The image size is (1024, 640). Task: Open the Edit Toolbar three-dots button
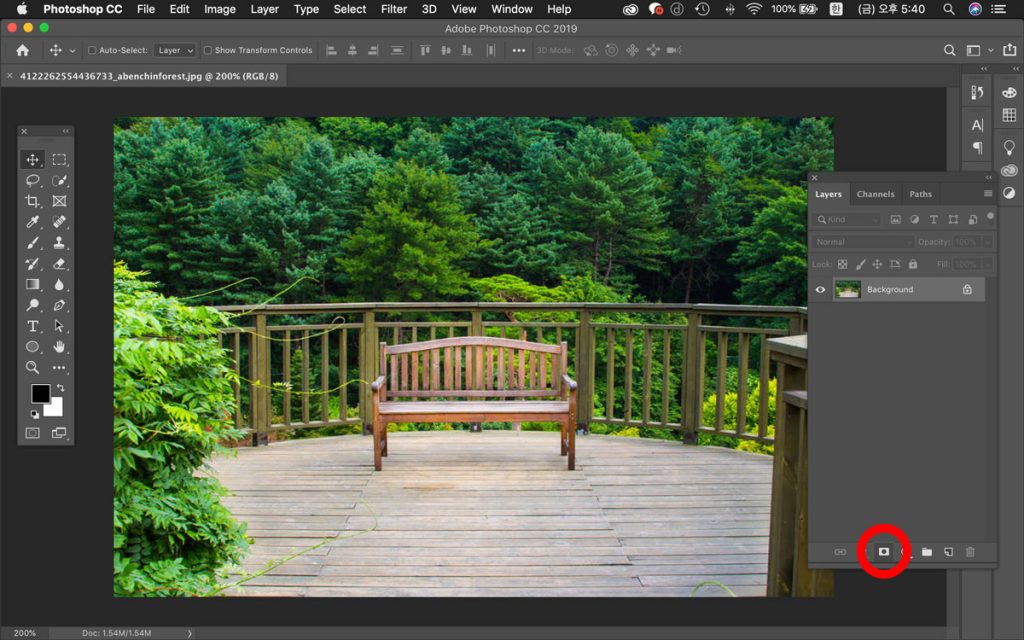click(59, 368)
